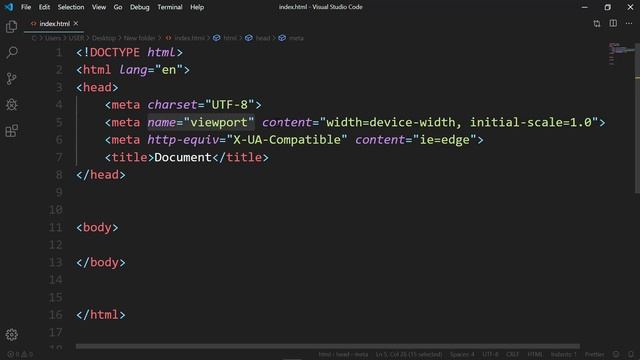640x360 pixels.
Task: Open the Extensions view
Action: tap(11, 131)
